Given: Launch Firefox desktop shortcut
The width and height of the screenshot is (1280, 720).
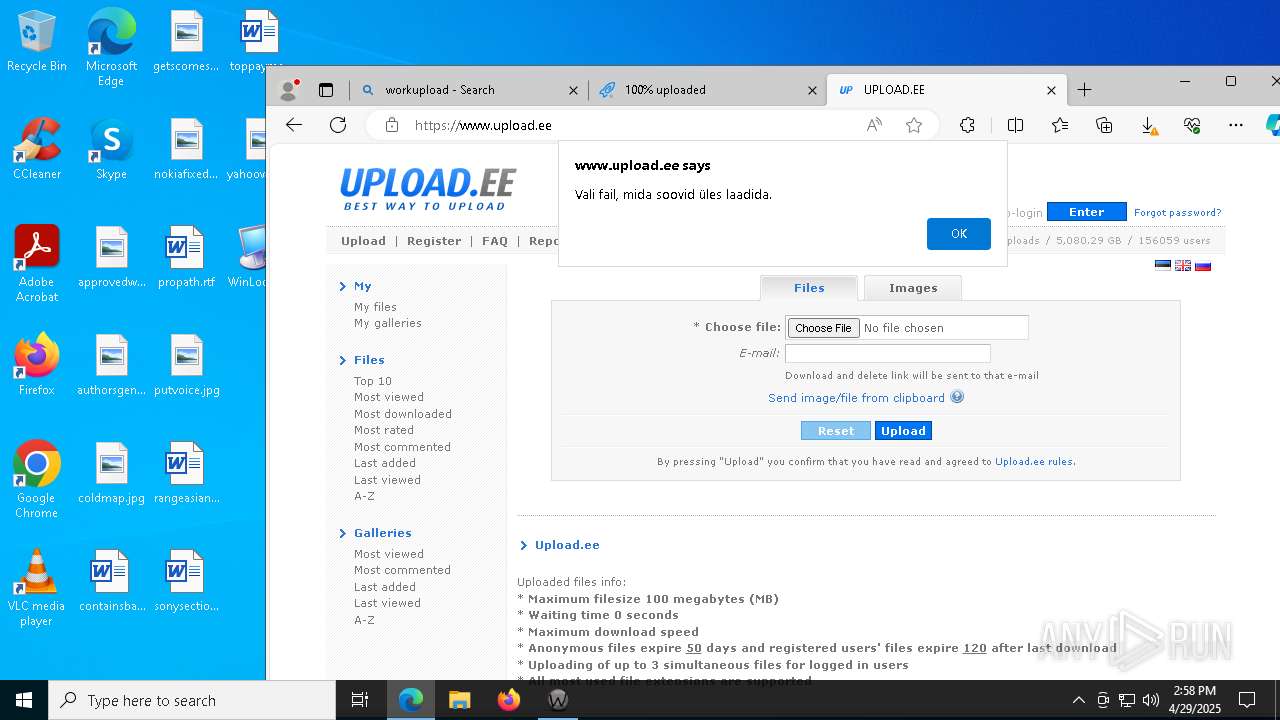Looking at the screenshot, I should (37, 365).
